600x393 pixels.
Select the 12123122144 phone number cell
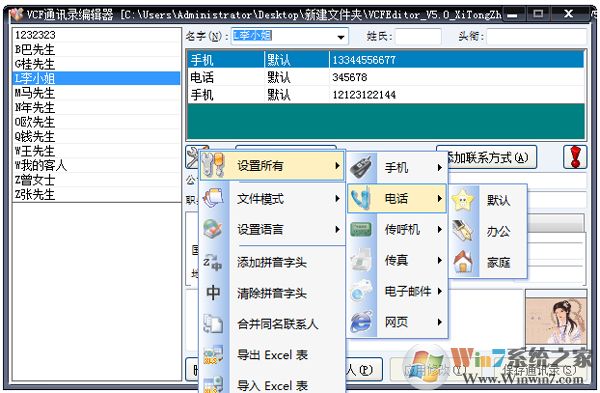[457, 95]
